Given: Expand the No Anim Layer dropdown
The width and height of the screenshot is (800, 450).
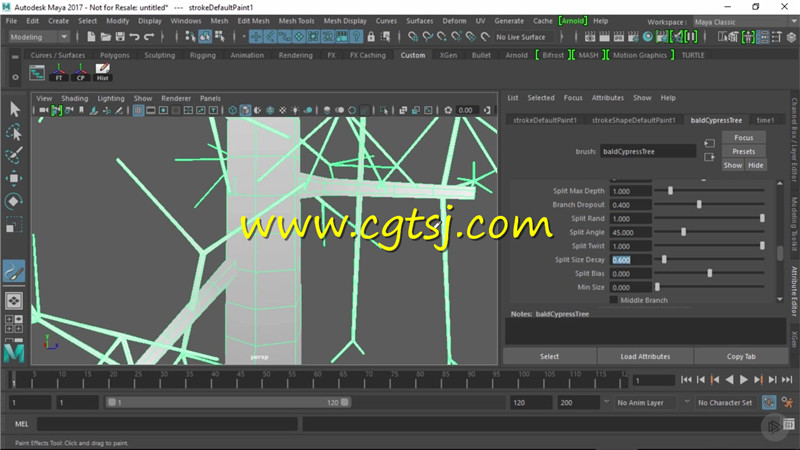Looking at the screenshot, I should 607,403.
